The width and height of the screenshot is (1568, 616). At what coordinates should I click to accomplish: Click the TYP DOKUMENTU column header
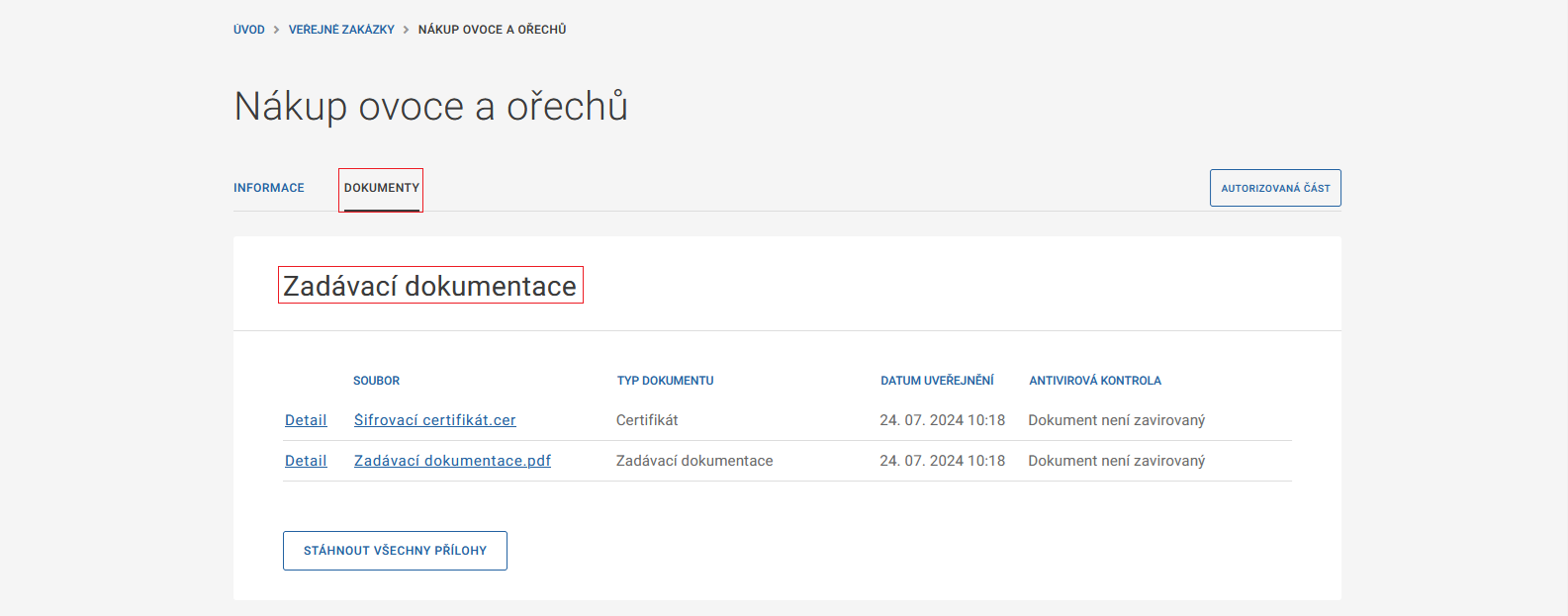coord(665,381)
